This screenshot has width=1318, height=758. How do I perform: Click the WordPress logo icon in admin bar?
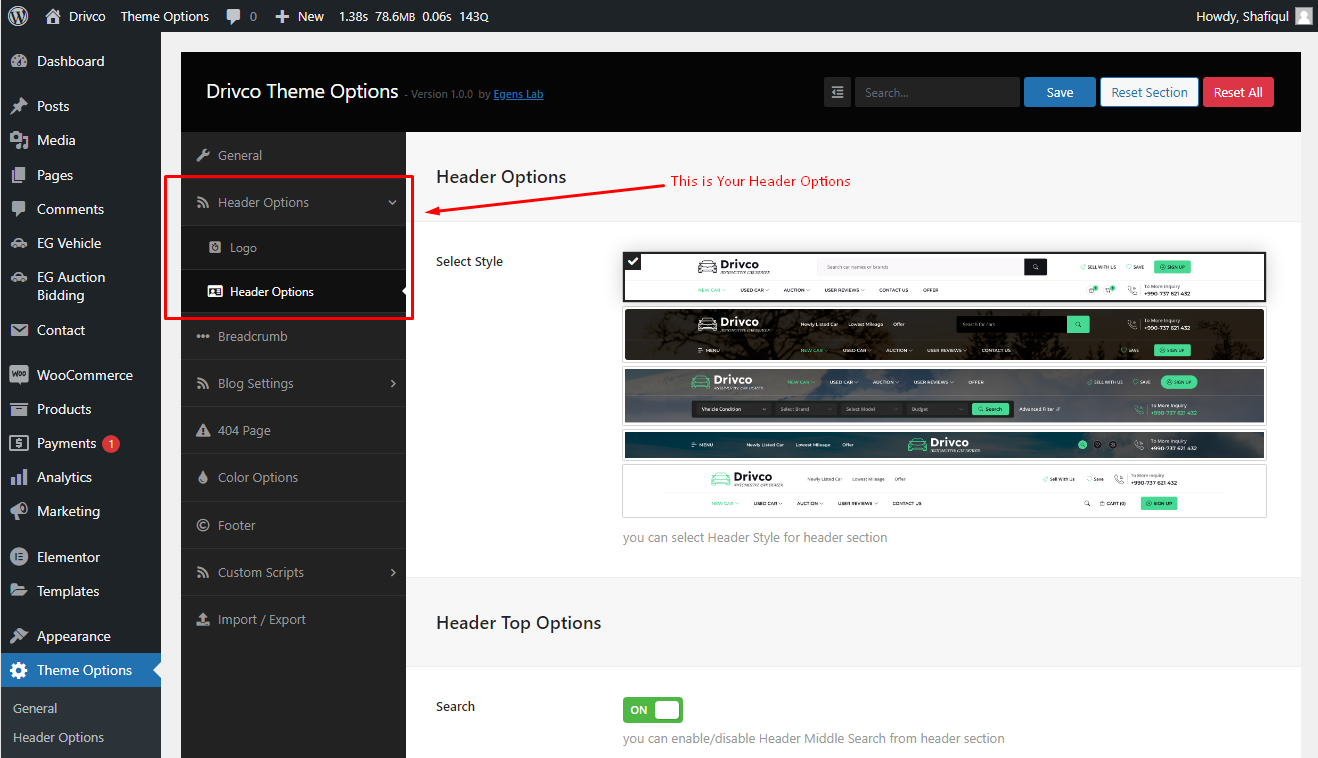pos(20,16)
